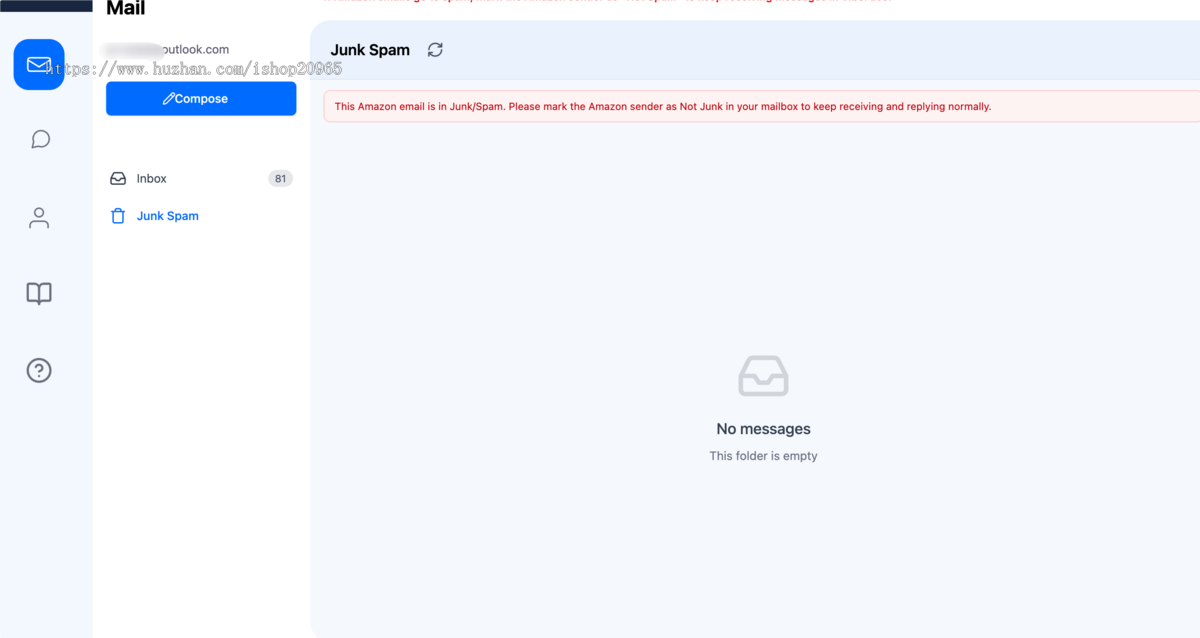Click the "This folder is empty" text
Image resolution: width=1200 pixels, height=638 pixels.
coord(764,456)
